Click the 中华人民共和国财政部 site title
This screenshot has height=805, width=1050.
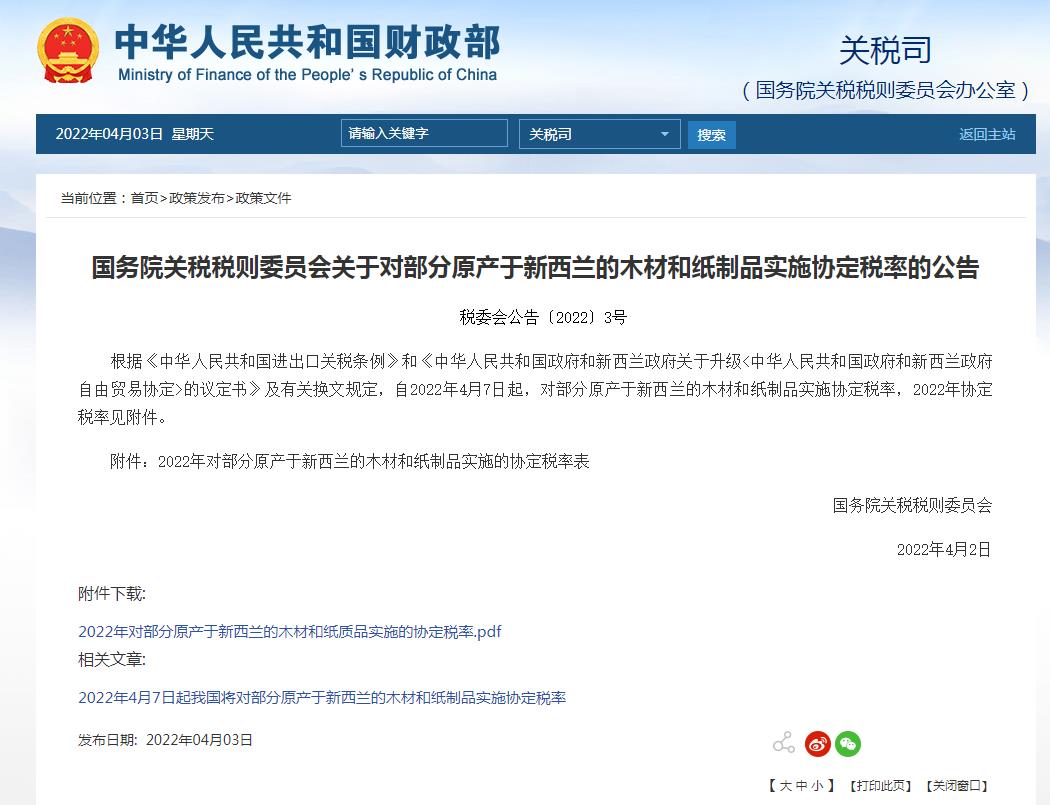pyautogui.click(x=307, y=42)
